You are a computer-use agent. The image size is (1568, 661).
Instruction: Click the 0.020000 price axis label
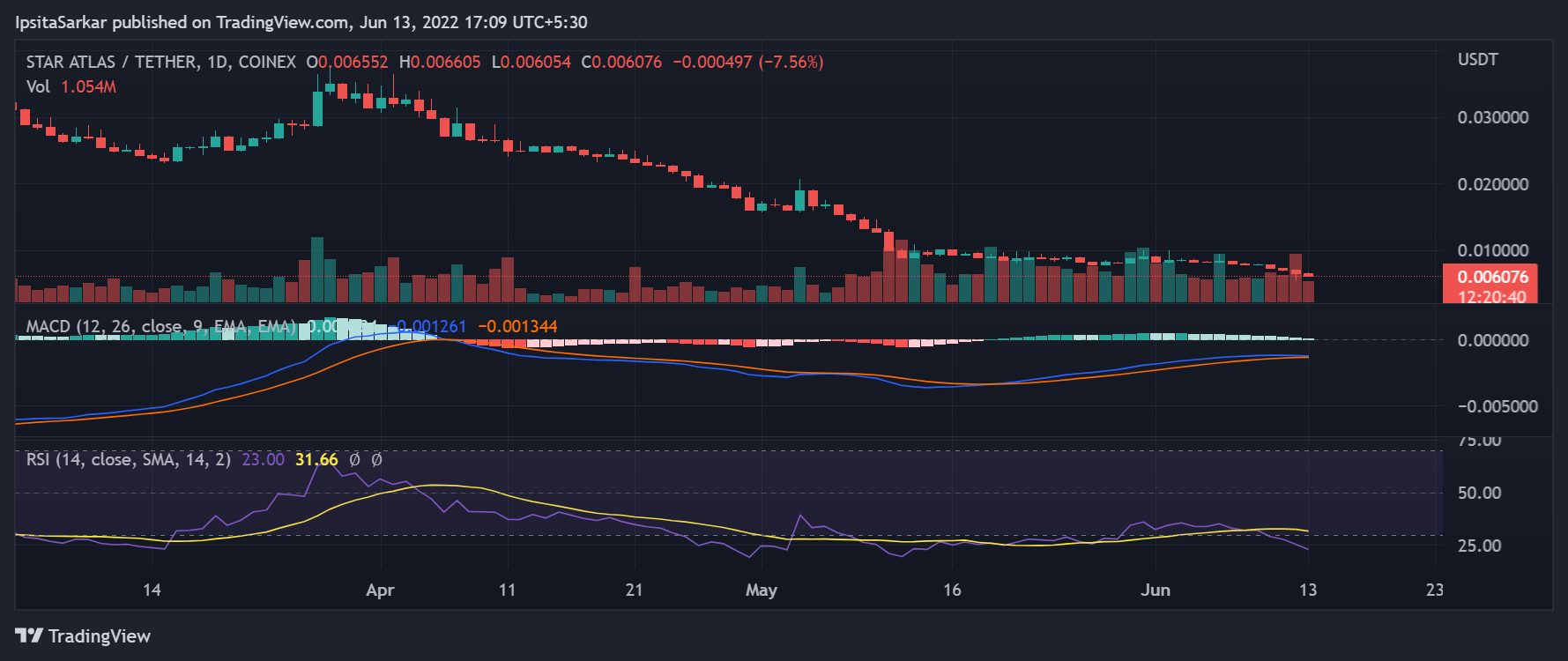pos(1493,184)
